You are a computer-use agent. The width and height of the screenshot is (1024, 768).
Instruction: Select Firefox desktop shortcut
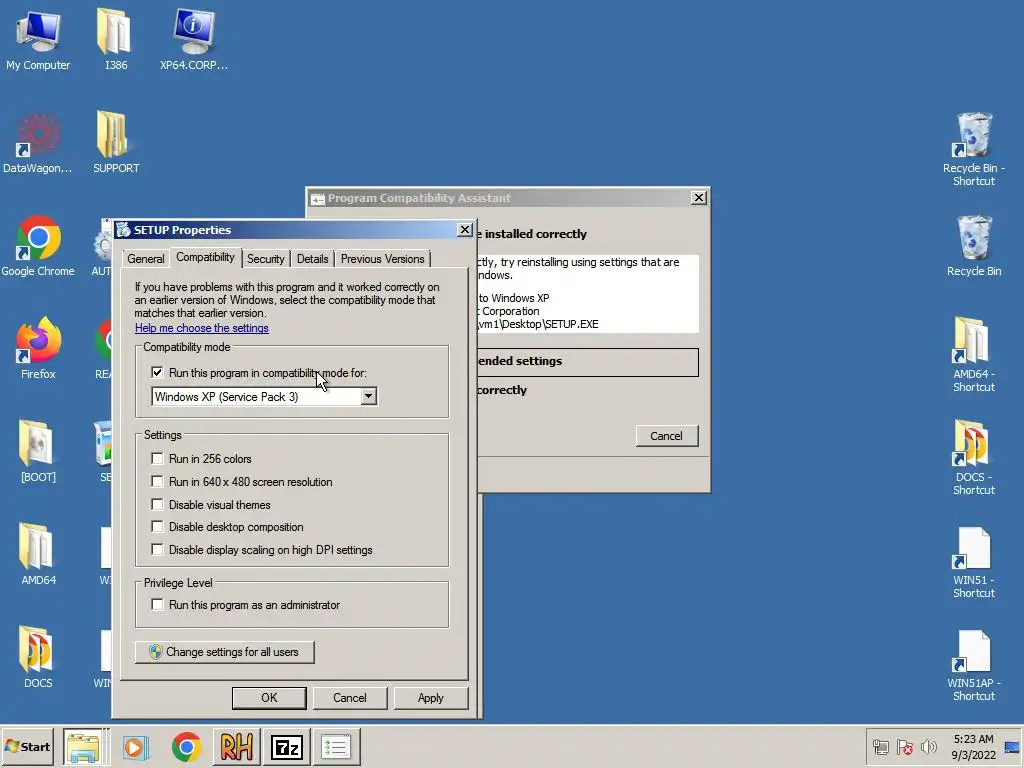[38, 349]
